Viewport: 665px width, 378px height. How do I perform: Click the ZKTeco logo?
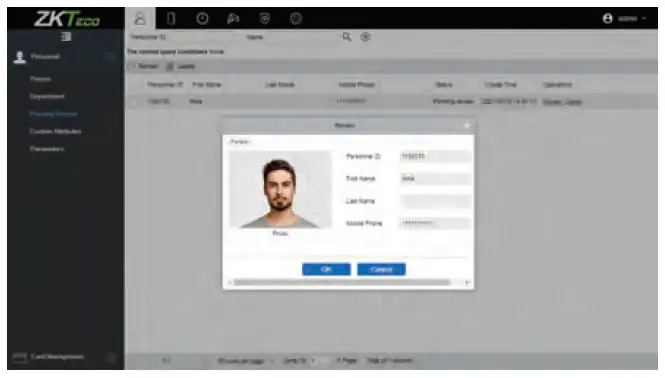click(67, 19)
